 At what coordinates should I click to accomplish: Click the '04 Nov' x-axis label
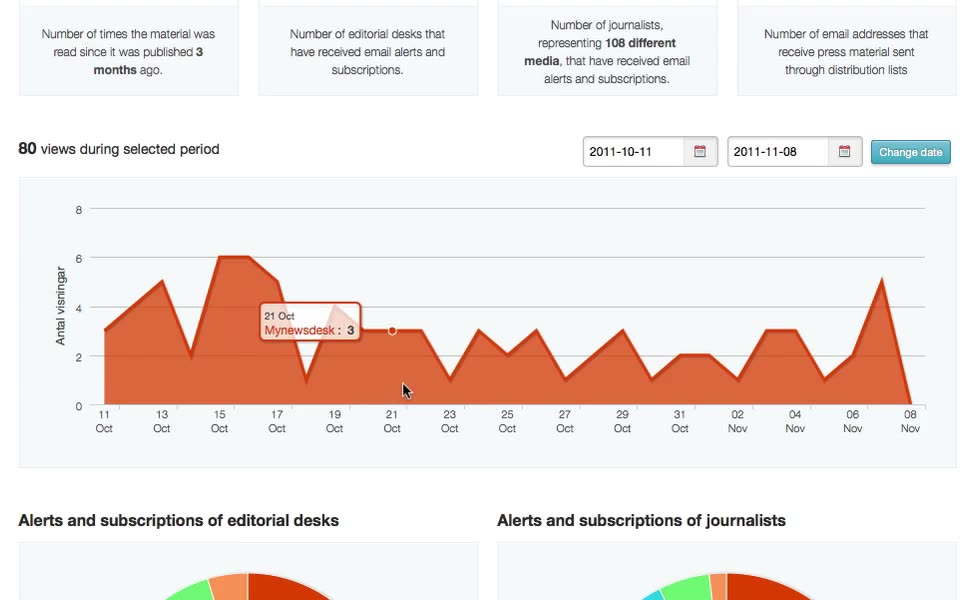pos(795,421)
